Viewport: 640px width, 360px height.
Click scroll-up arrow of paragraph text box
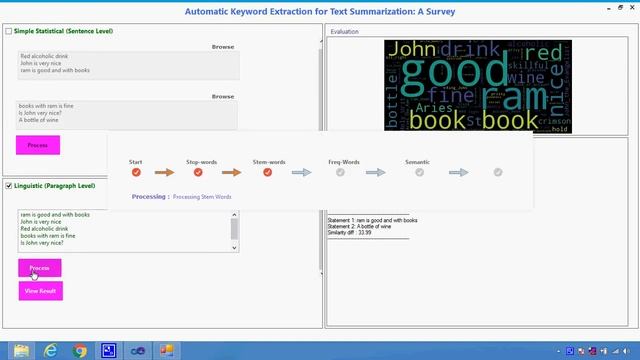click(234, 215)
